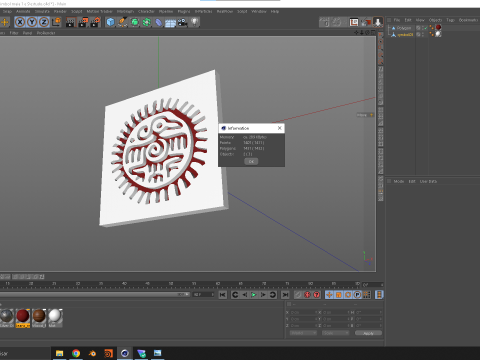This screenshot has width=480, height=360.
Task: Toggle Point Level Animation recording
Action: pyautogui.click(x=367, y=295)
